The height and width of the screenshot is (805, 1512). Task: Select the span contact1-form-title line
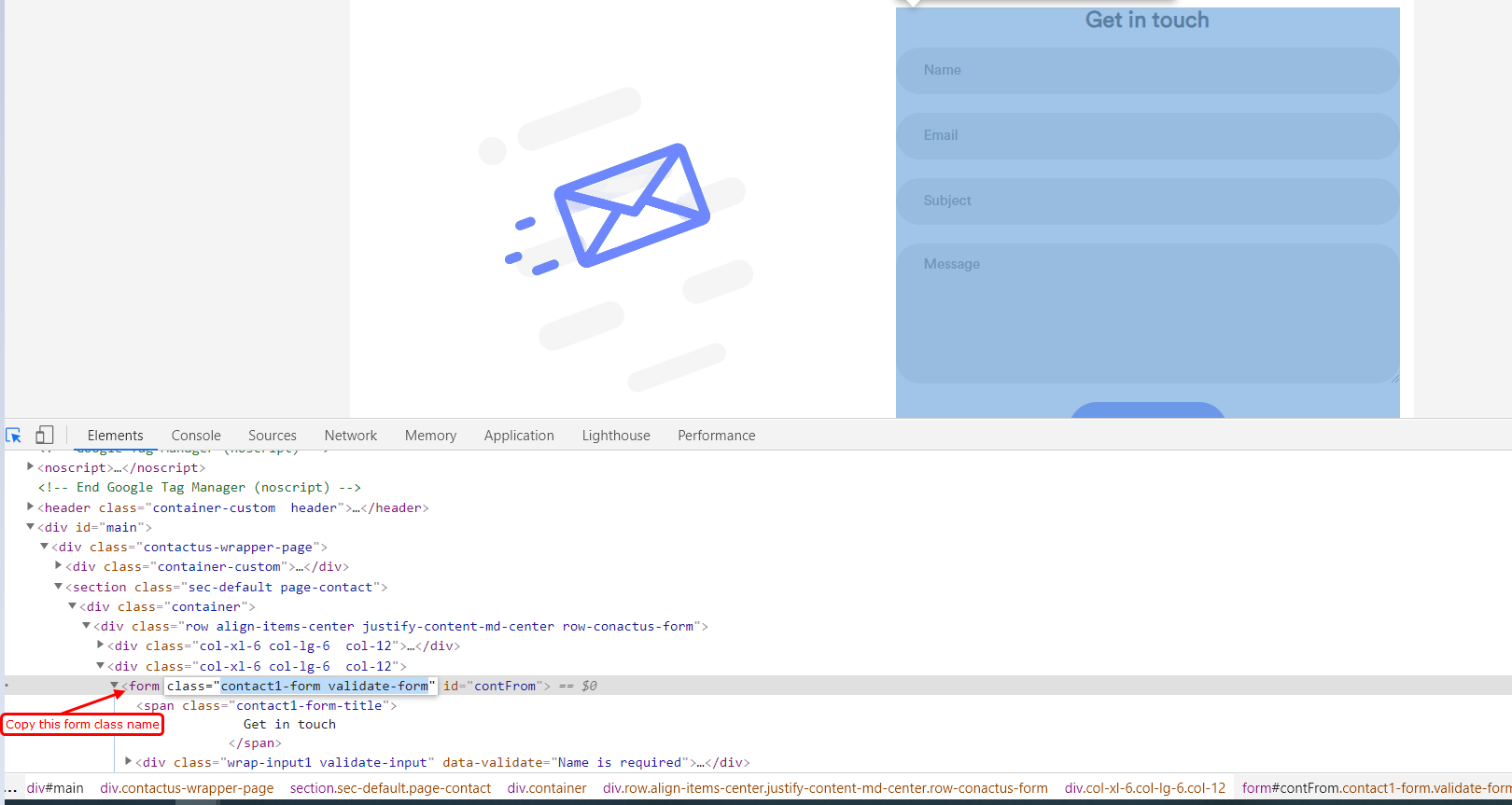[x=266, y=706]
